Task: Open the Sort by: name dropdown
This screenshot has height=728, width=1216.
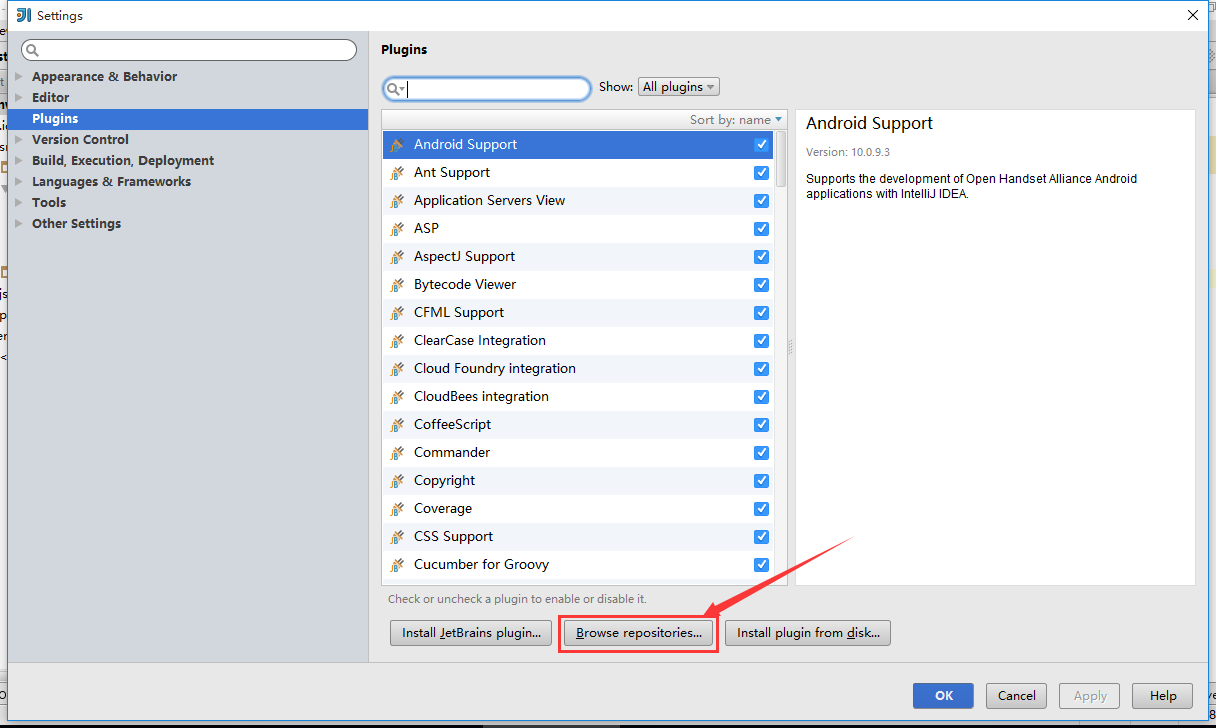Action: pyautogui.click(x=736, y=120)
